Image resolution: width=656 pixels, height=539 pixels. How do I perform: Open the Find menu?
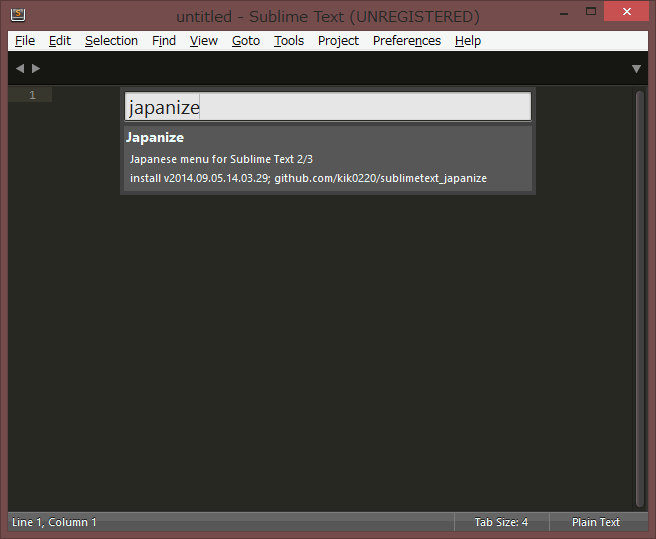click(164, 41)
